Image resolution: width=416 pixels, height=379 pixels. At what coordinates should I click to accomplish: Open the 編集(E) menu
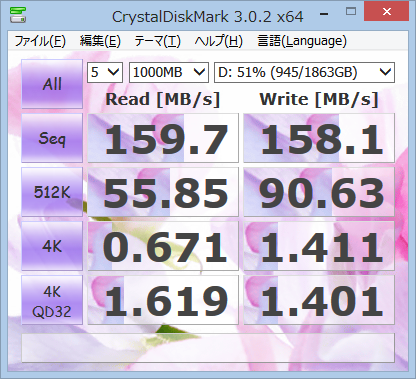[x=100, y=41]
